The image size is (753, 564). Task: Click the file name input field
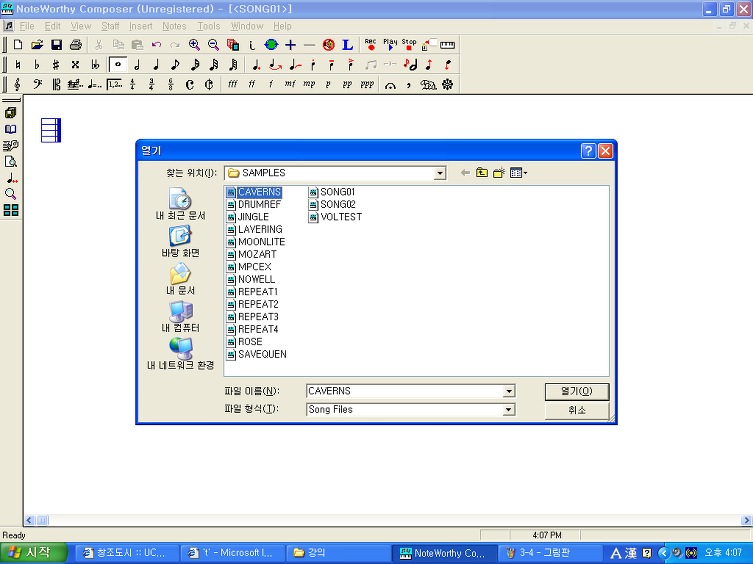pos(405,391)
